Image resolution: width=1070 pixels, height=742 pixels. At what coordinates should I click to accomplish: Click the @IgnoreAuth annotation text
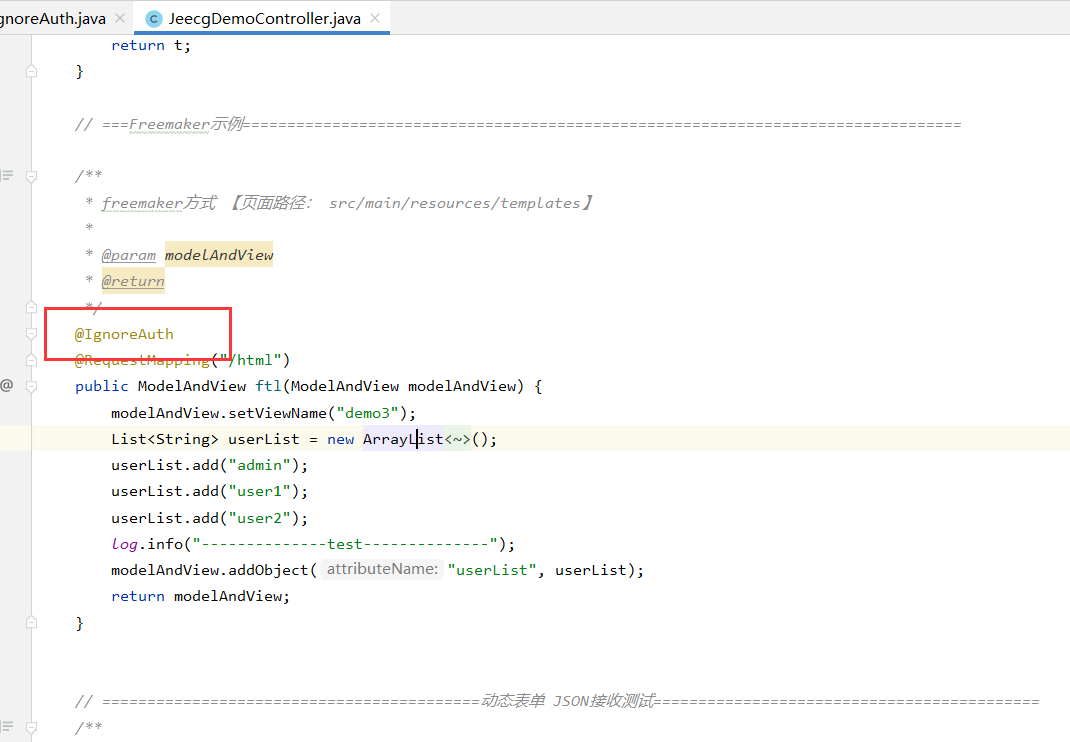[124, 334]
